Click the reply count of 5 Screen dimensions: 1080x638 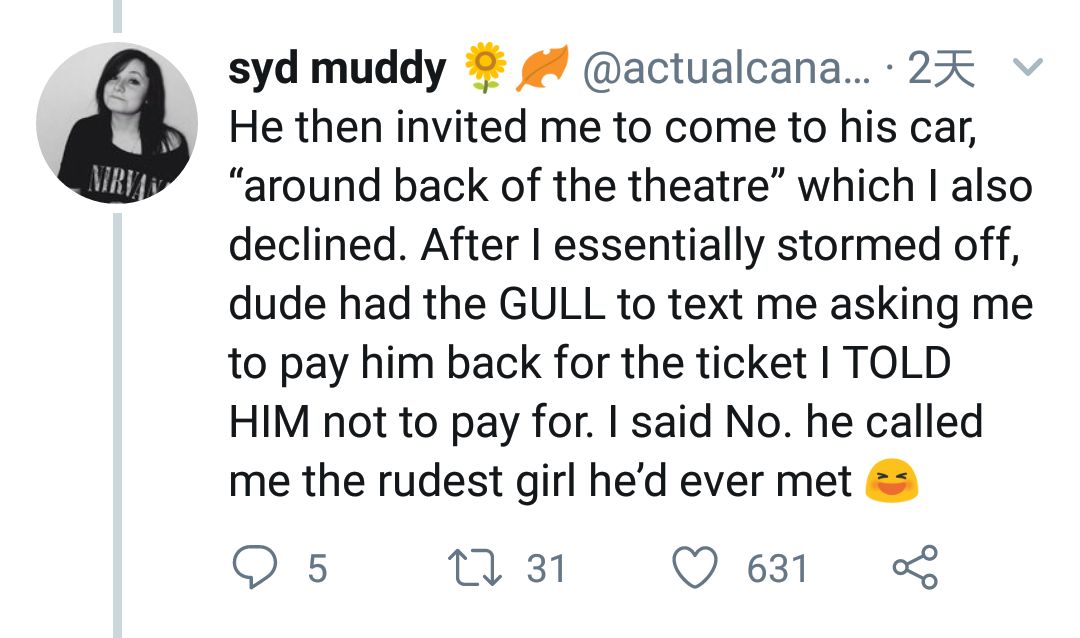pyautogui.click(x=315, y=569)
